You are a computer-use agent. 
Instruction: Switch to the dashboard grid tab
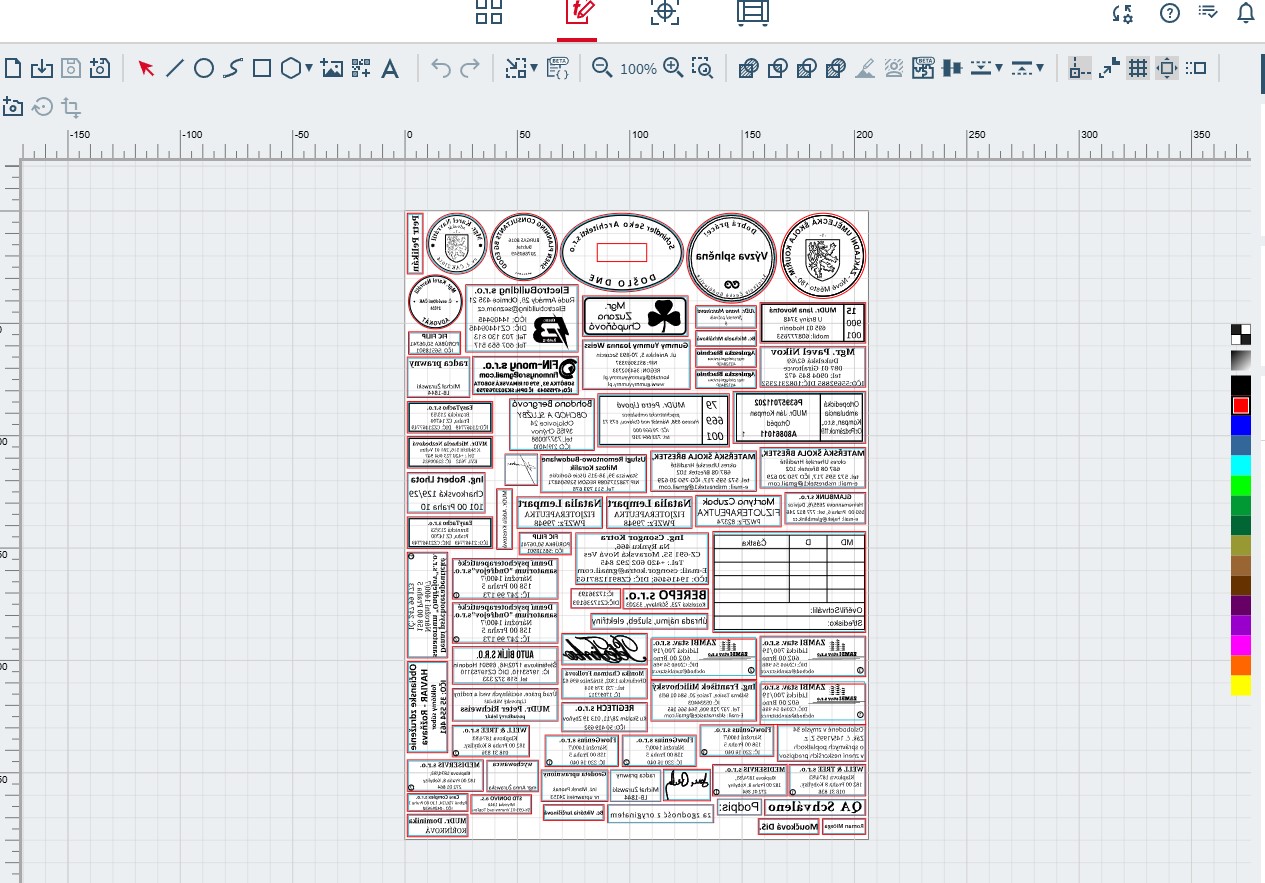[488, 13]
